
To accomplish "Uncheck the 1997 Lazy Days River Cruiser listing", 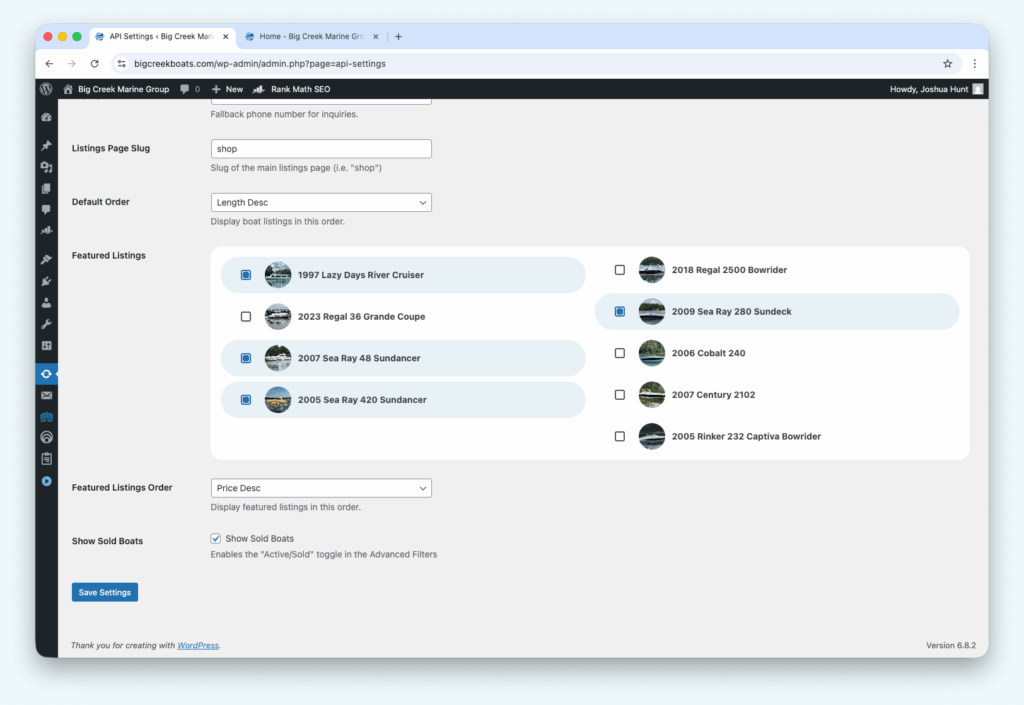I will [246, 275].
